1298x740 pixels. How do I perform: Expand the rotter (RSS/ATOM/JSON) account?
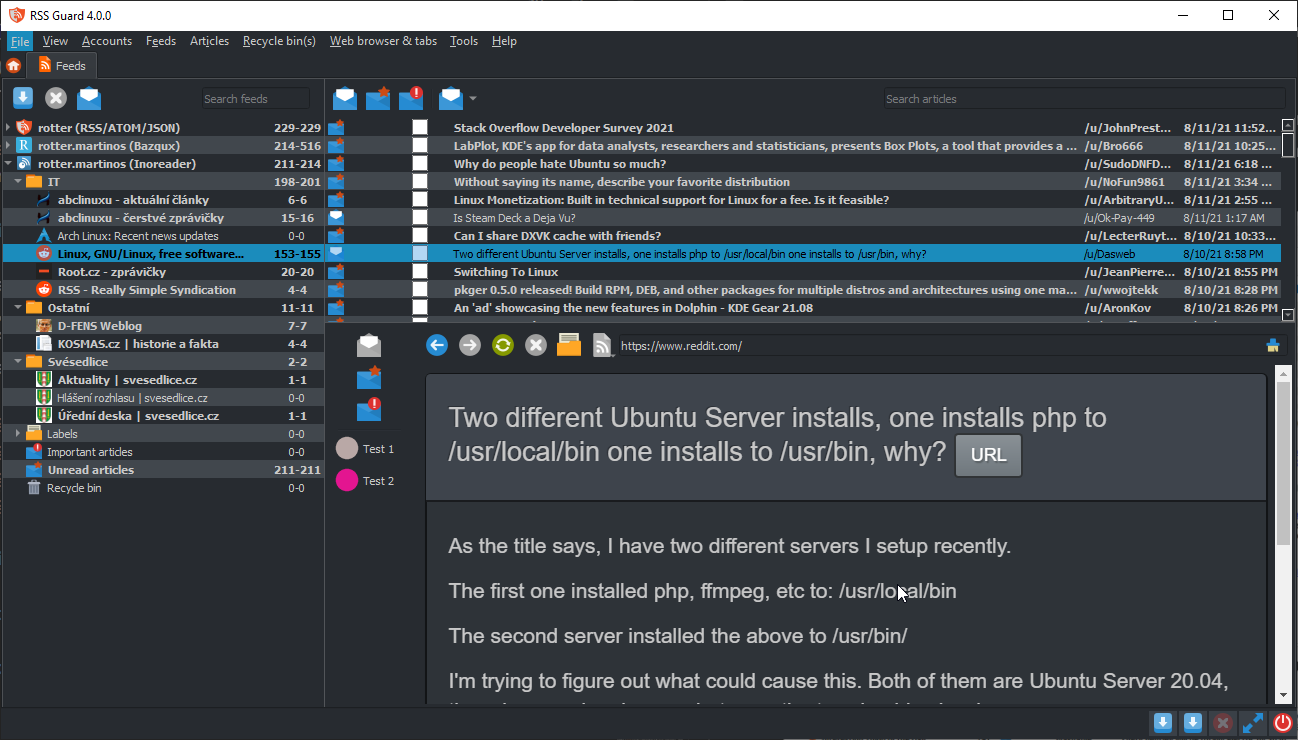pos(8,128)
